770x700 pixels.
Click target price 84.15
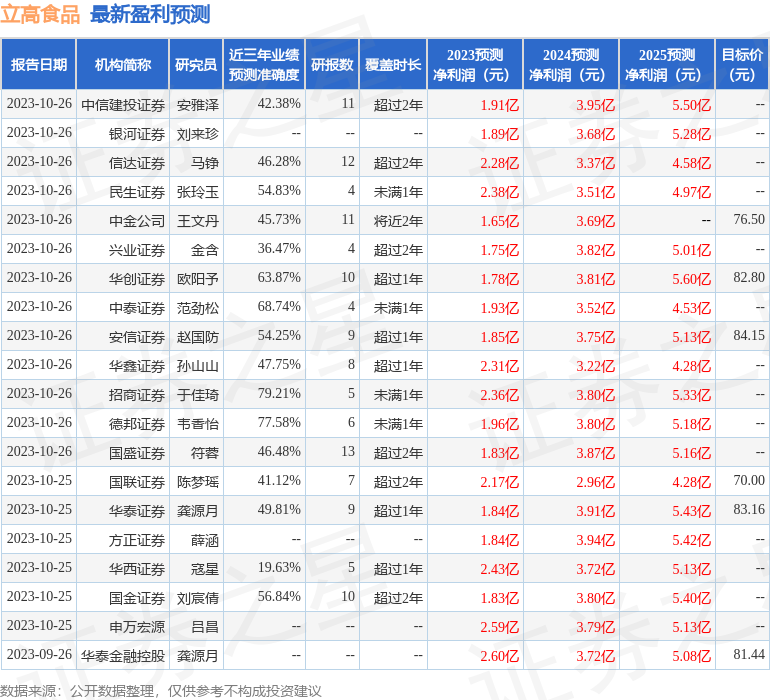749,336
